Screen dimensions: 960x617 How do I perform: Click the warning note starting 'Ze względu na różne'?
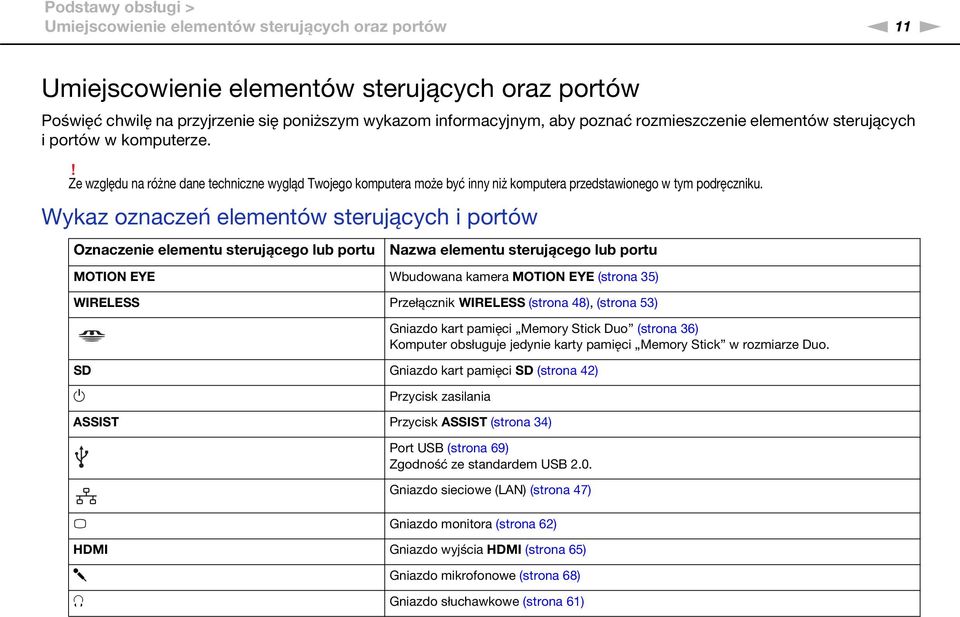(415, 184)
